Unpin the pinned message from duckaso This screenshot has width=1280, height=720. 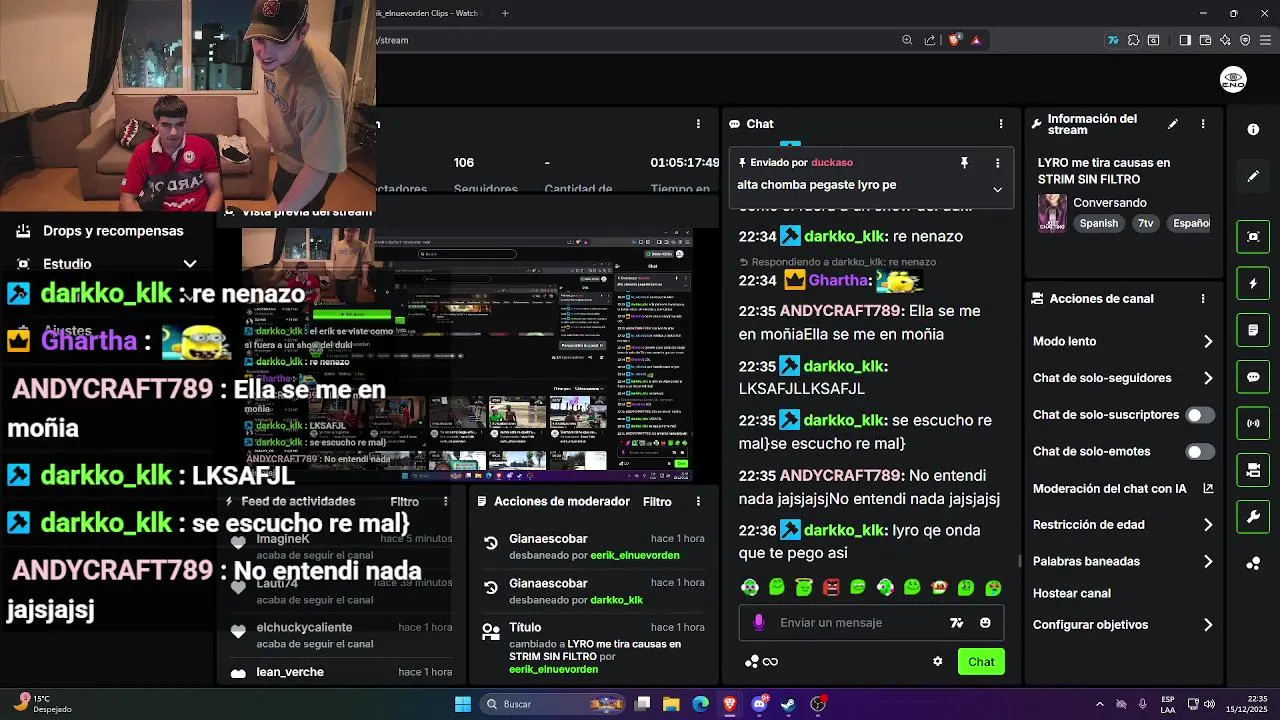(x=964, y=163)
